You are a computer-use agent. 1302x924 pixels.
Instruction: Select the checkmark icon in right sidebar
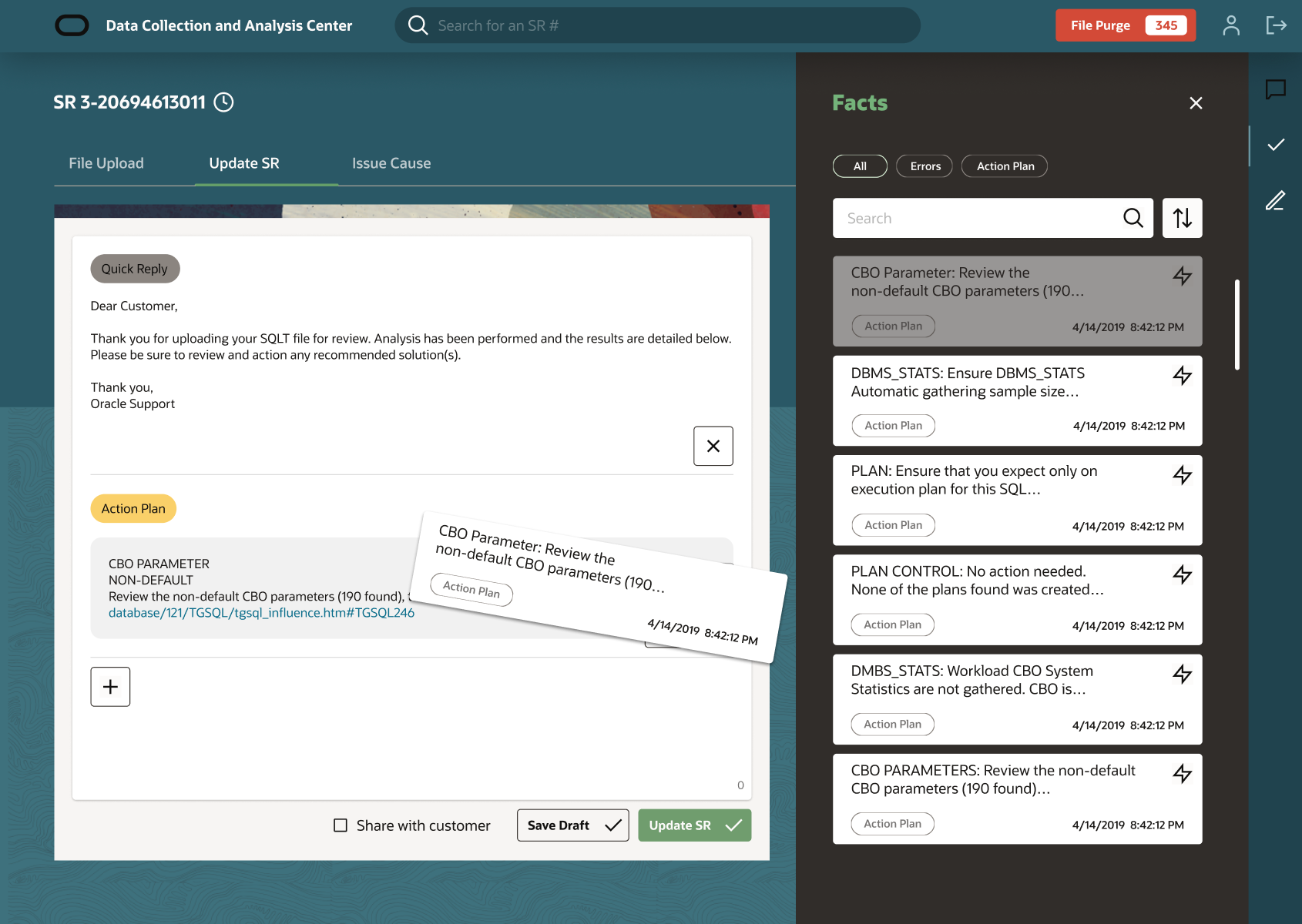(x=1275, y=144)
